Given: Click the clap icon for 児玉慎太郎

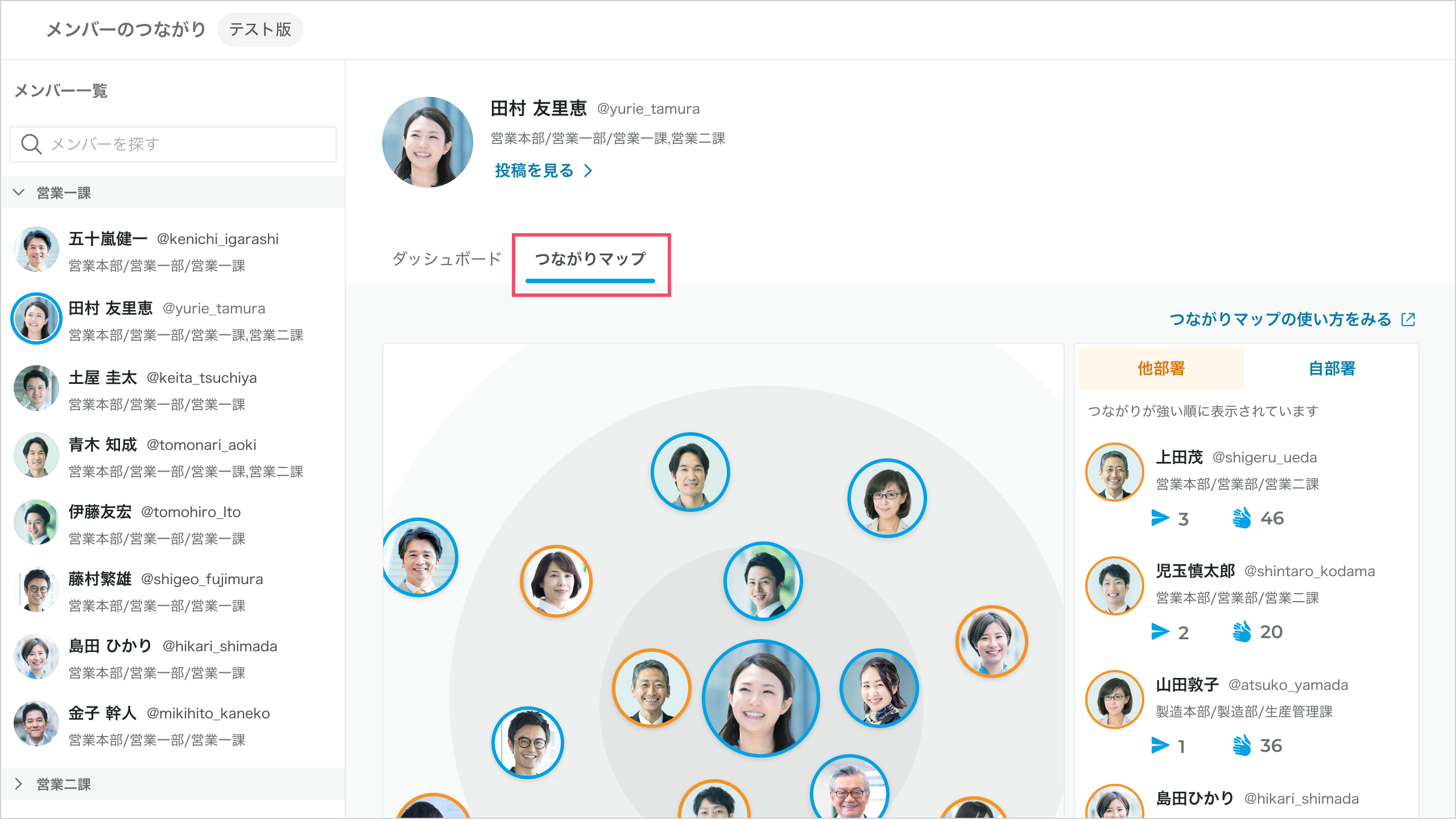Looking at the screenshot, I should pyautogui.click(x=1242, y=632).
